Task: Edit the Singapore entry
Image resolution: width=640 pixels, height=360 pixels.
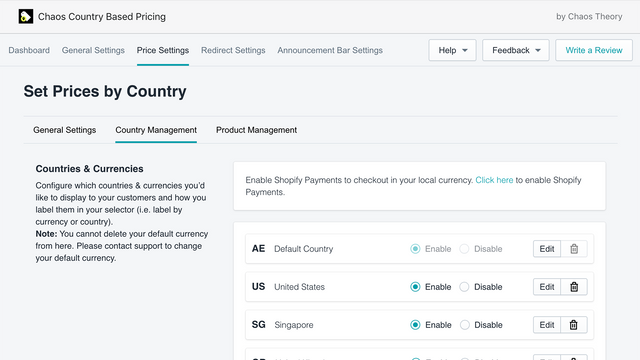Action: pos(547,325)
